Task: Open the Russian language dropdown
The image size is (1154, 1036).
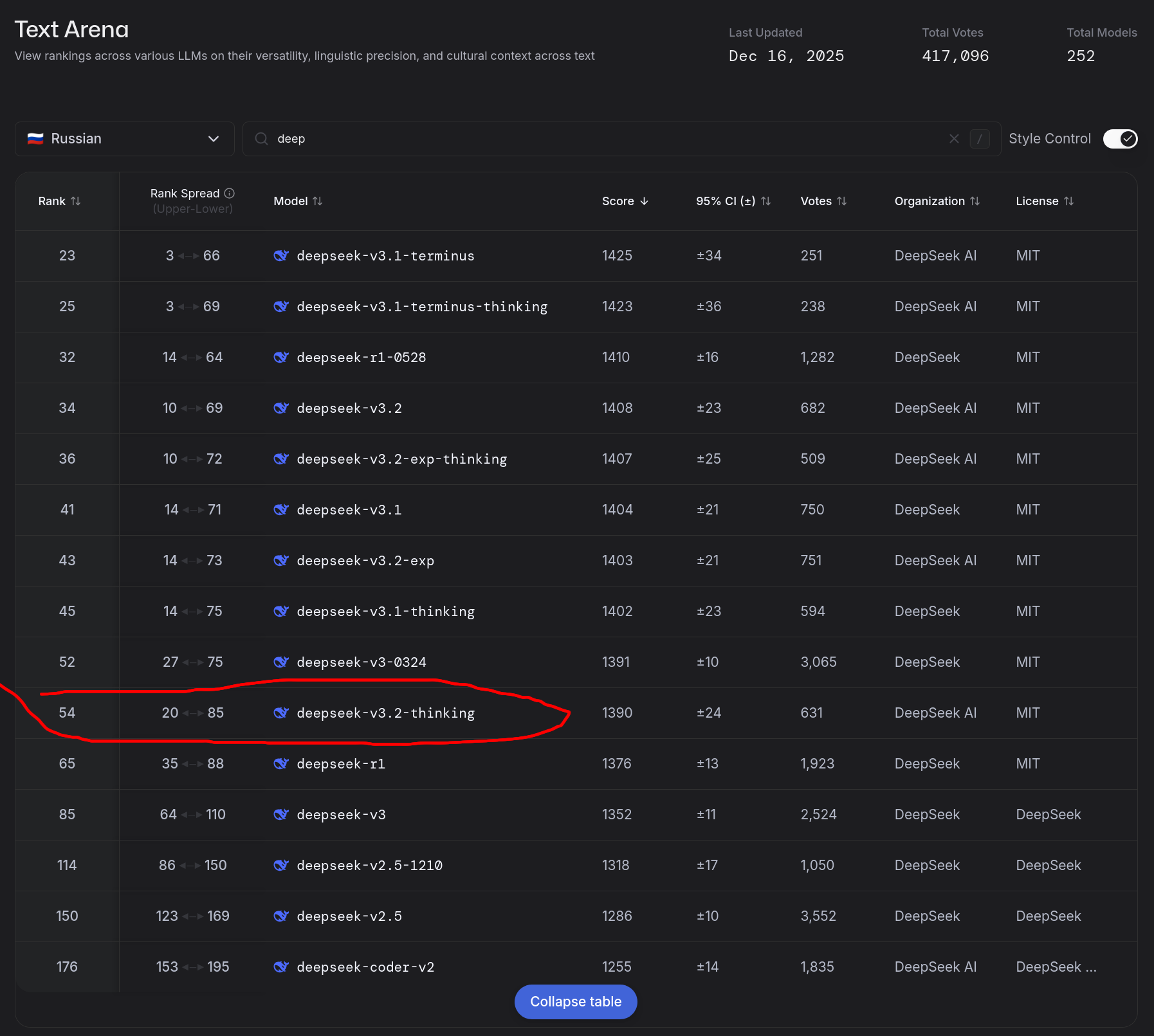Action: tap(124, 139)
